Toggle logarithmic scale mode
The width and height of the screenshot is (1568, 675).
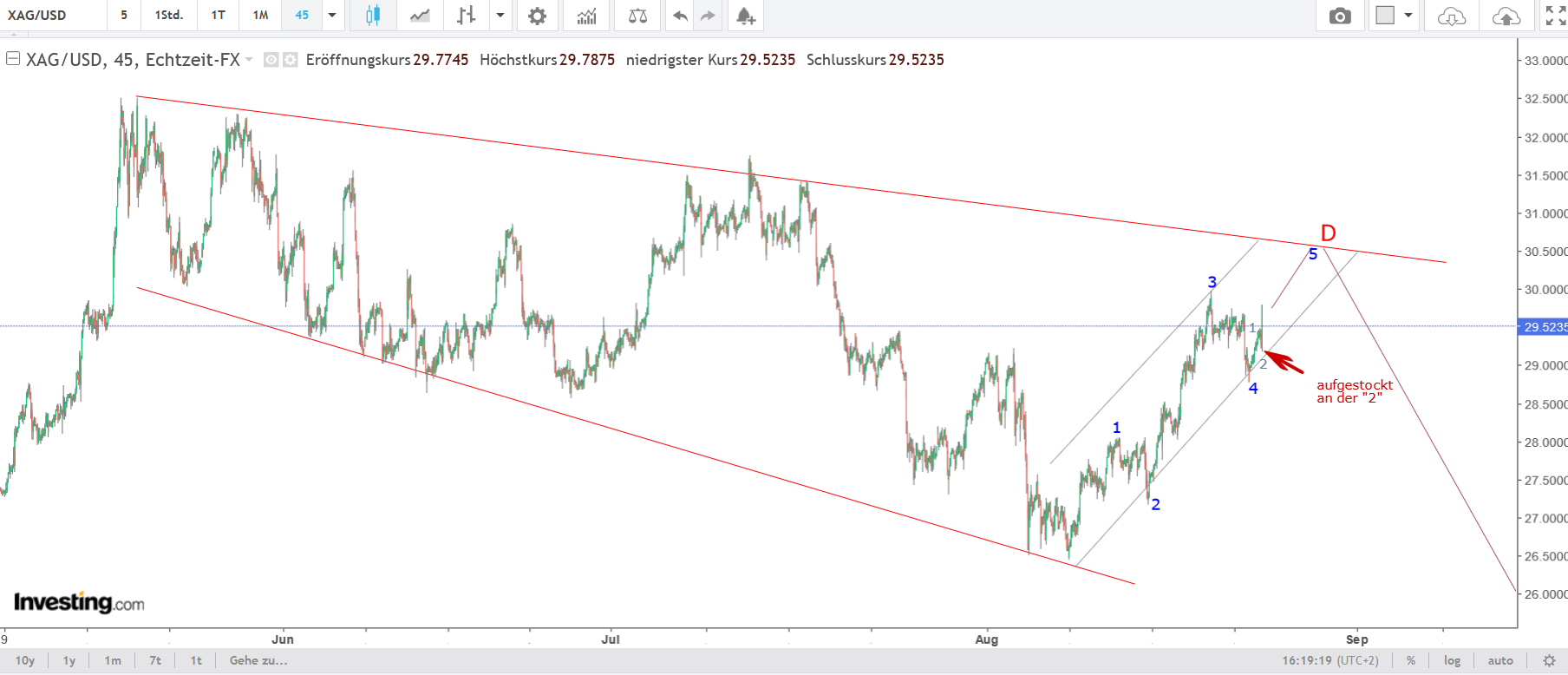pyautogui.click(x=1453, y=661)
